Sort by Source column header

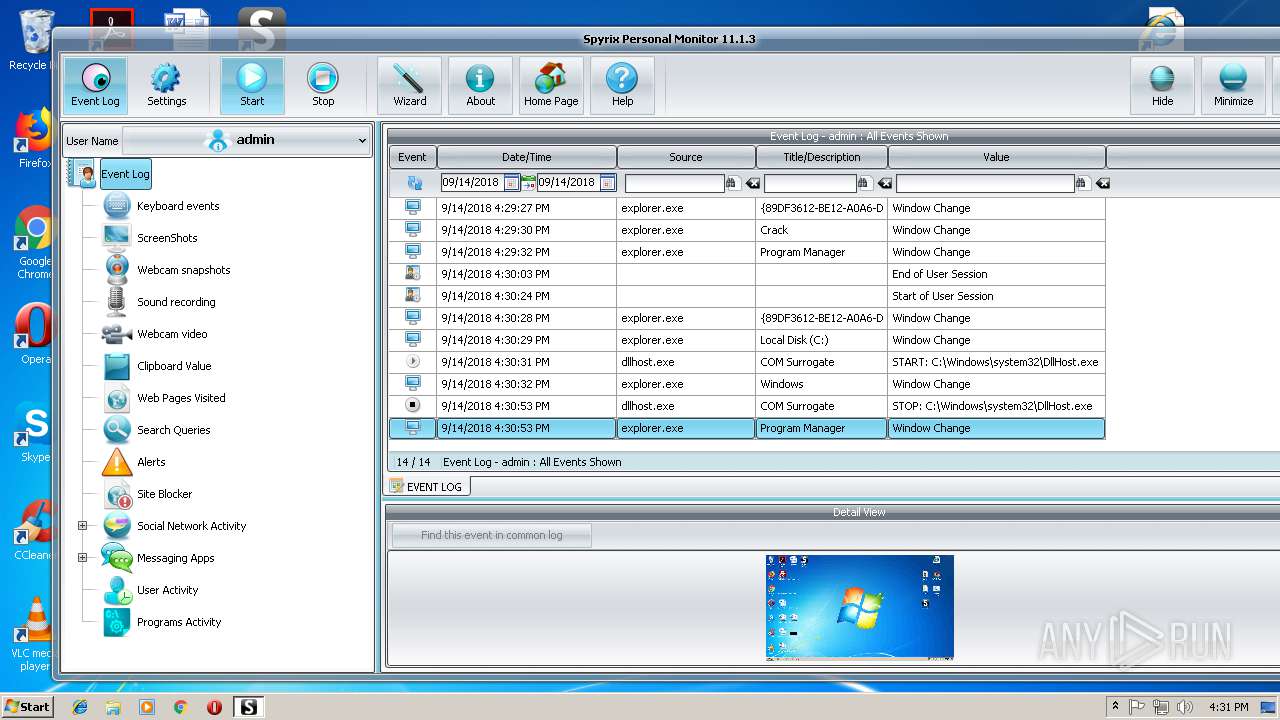[686, 157]
